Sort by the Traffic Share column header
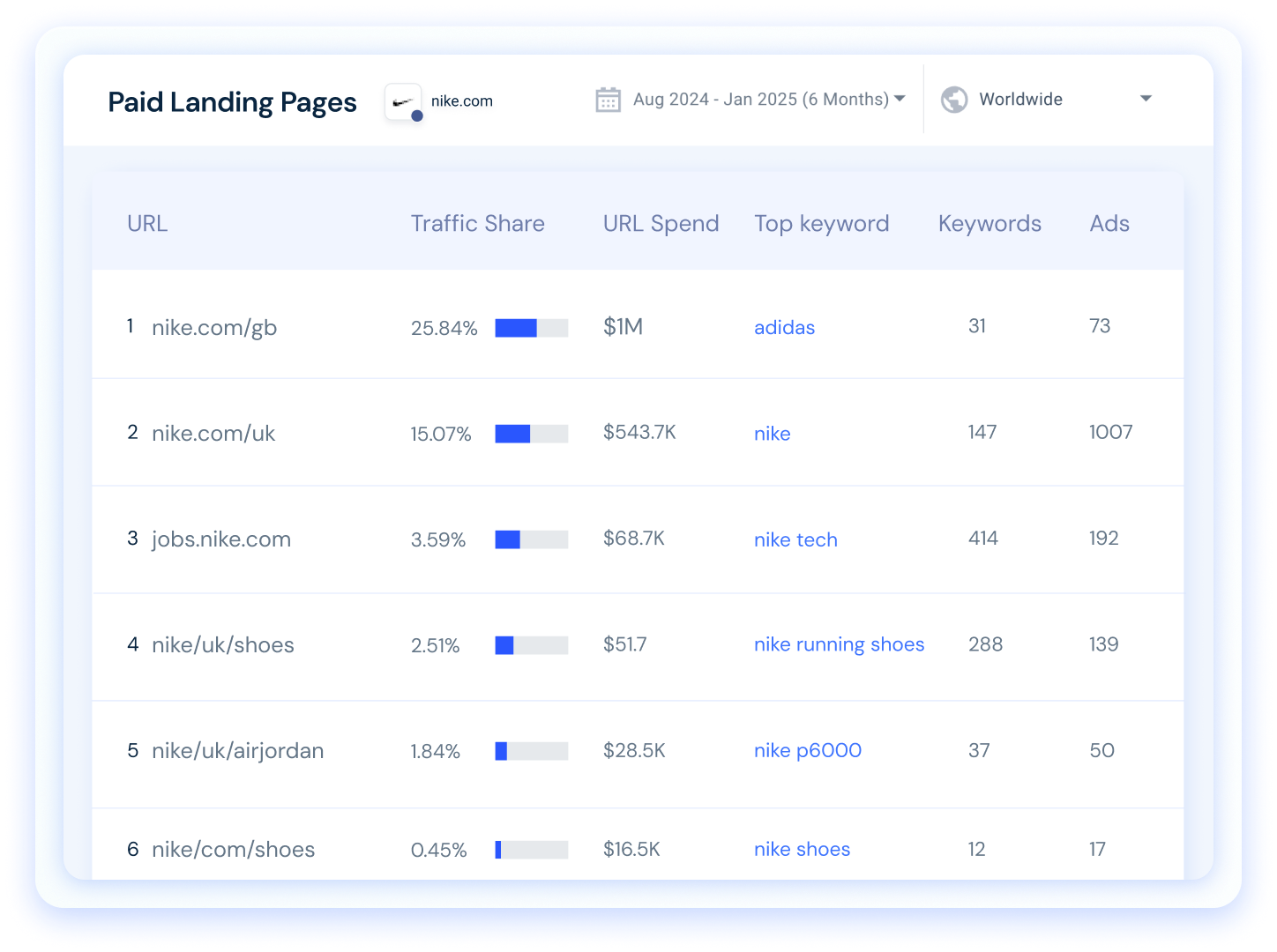1277x952 pixels. coord(478,224)
